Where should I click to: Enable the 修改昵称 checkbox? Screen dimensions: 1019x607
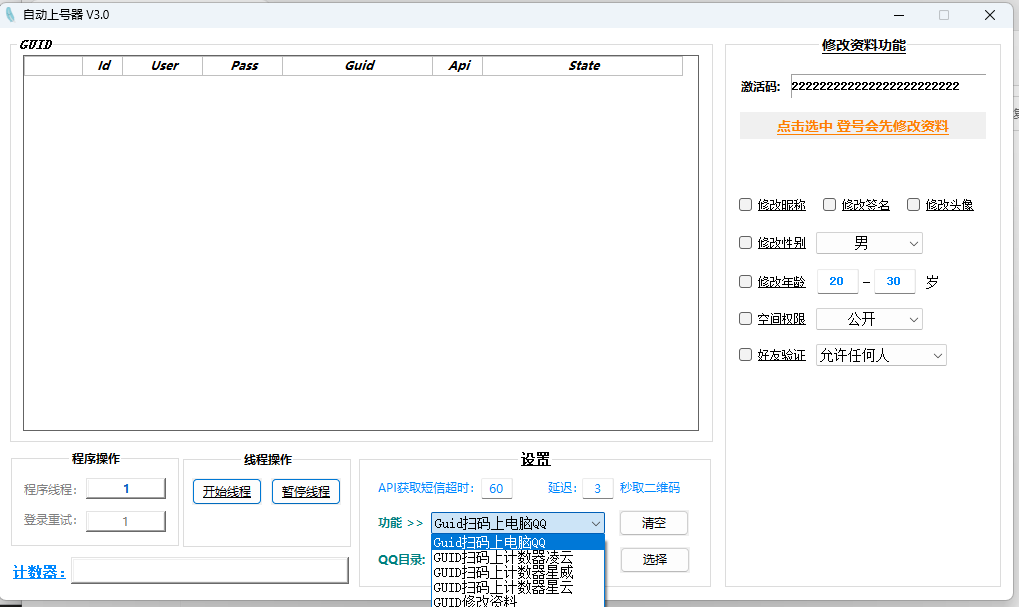click(745, 205)
